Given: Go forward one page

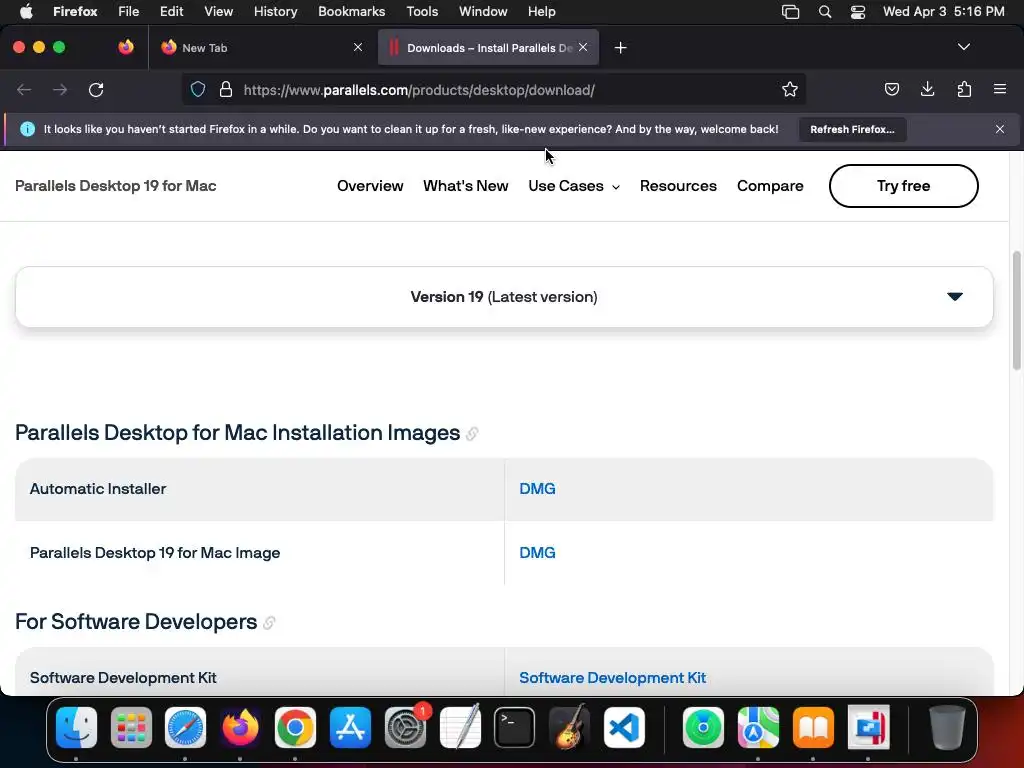Looking at the screenshot, I should click(x=60, y=89).
